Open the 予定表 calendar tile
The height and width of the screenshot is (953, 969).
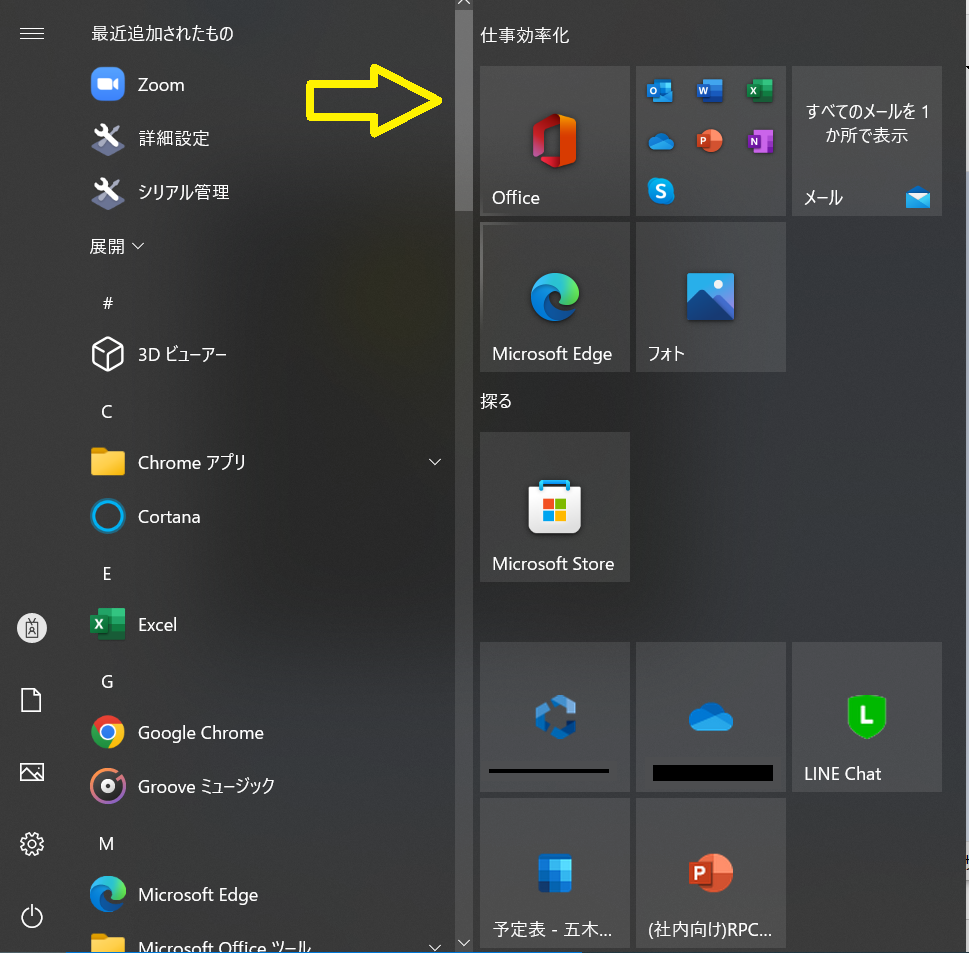[555, 873]
